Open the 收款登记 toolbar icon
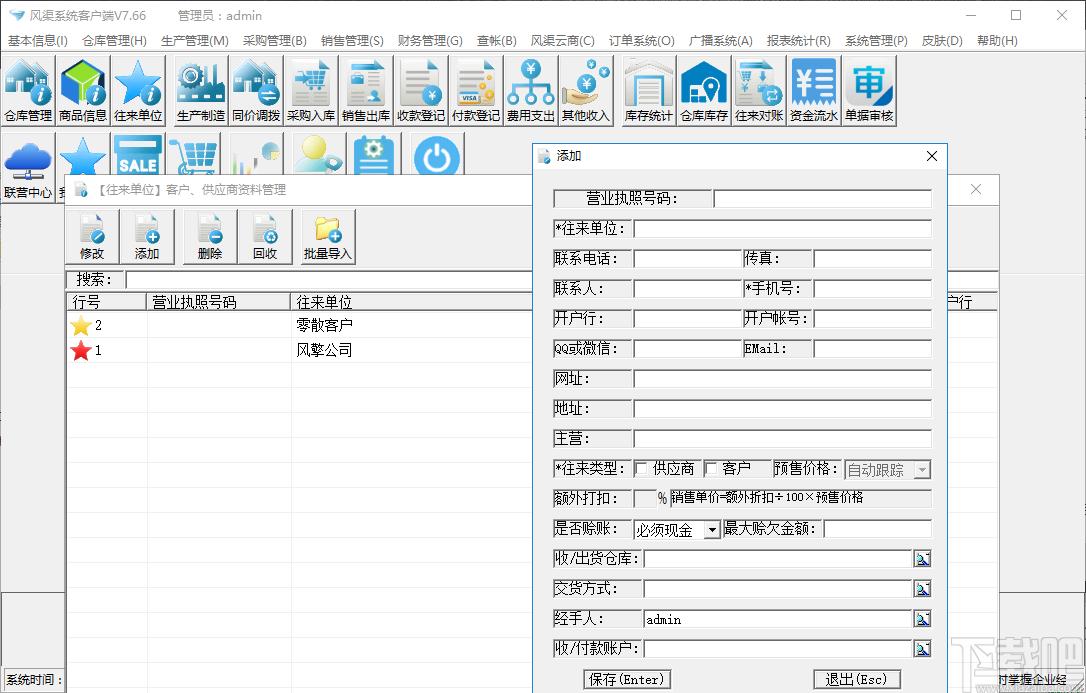This screenshot has height=693, width=1086. pyautogui.click(x=421, y=91)
